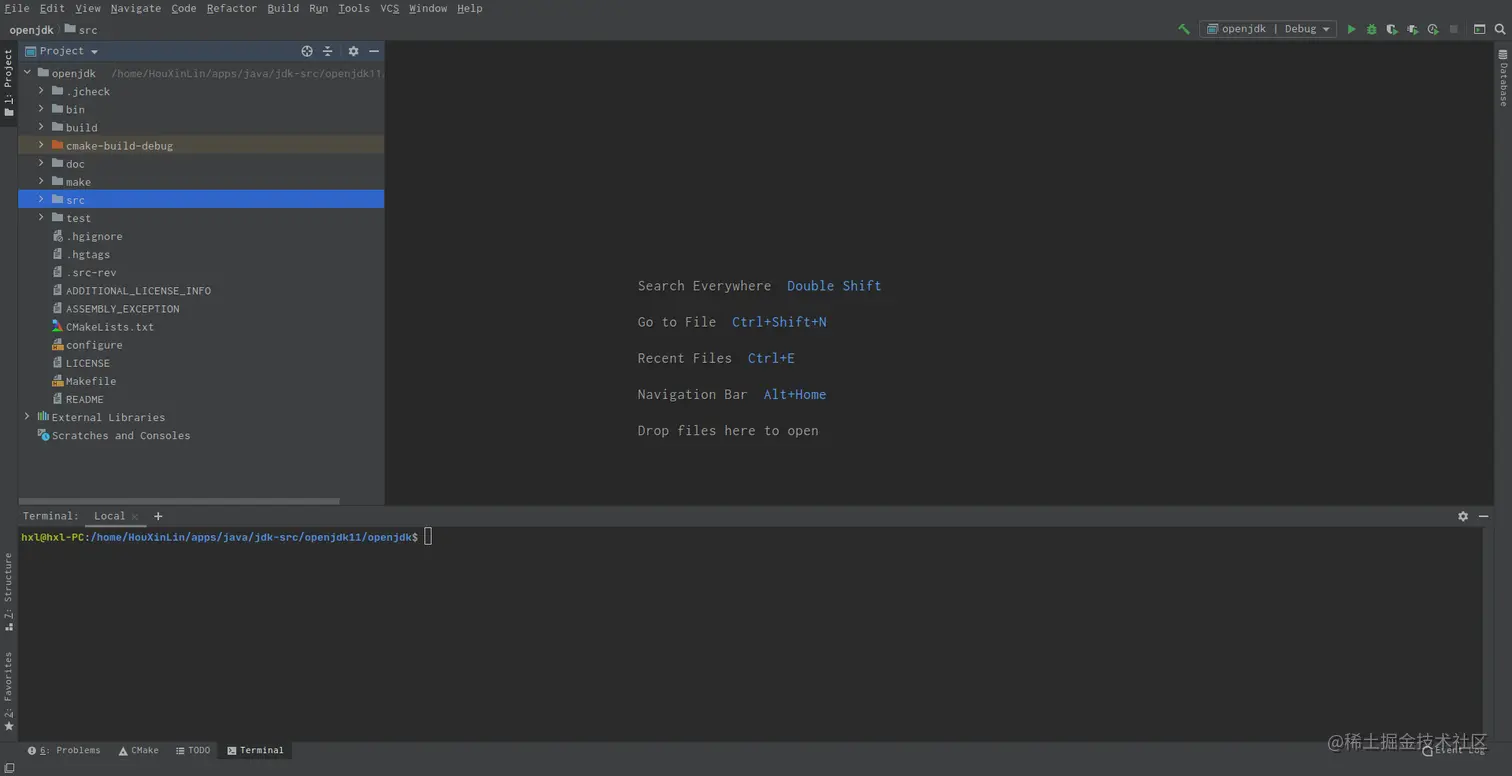Open the Tools menu
The image size is (1512, 776).
[354, 8]
